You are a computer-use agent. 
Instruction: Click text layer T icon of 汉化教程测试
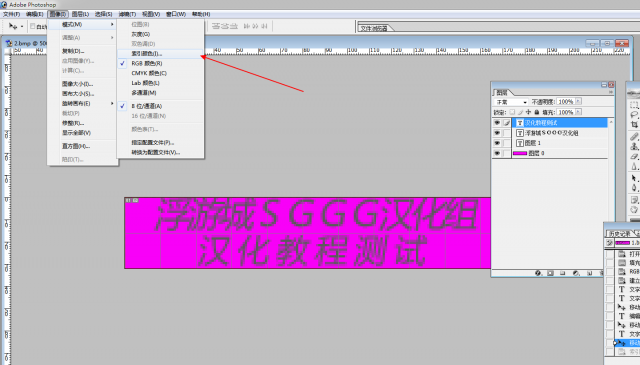520,123
